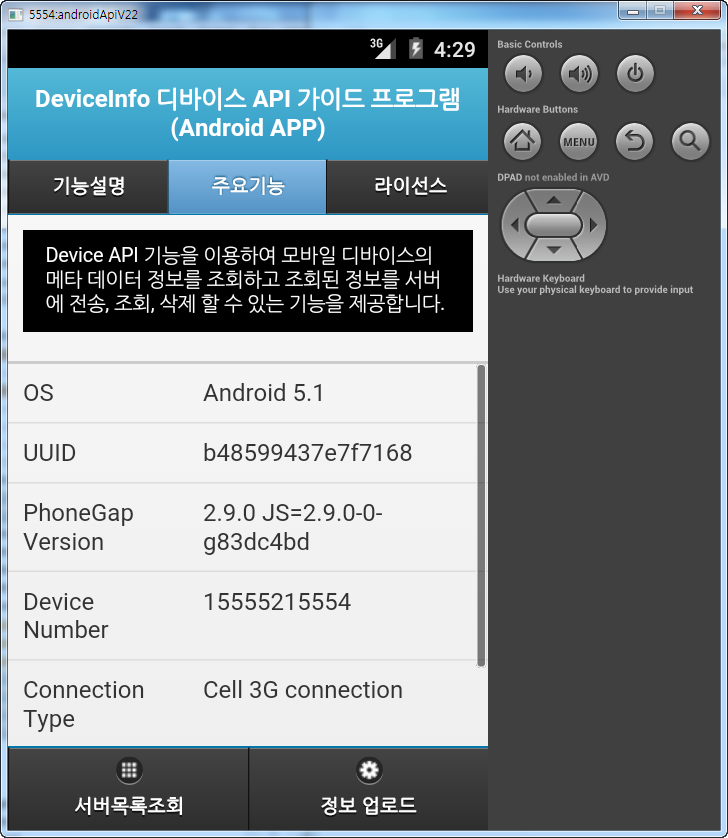The height and width of the screenshot is (838, 728).
Task: Select the 주요기능 tab
Action: click(x=247, y=186)
